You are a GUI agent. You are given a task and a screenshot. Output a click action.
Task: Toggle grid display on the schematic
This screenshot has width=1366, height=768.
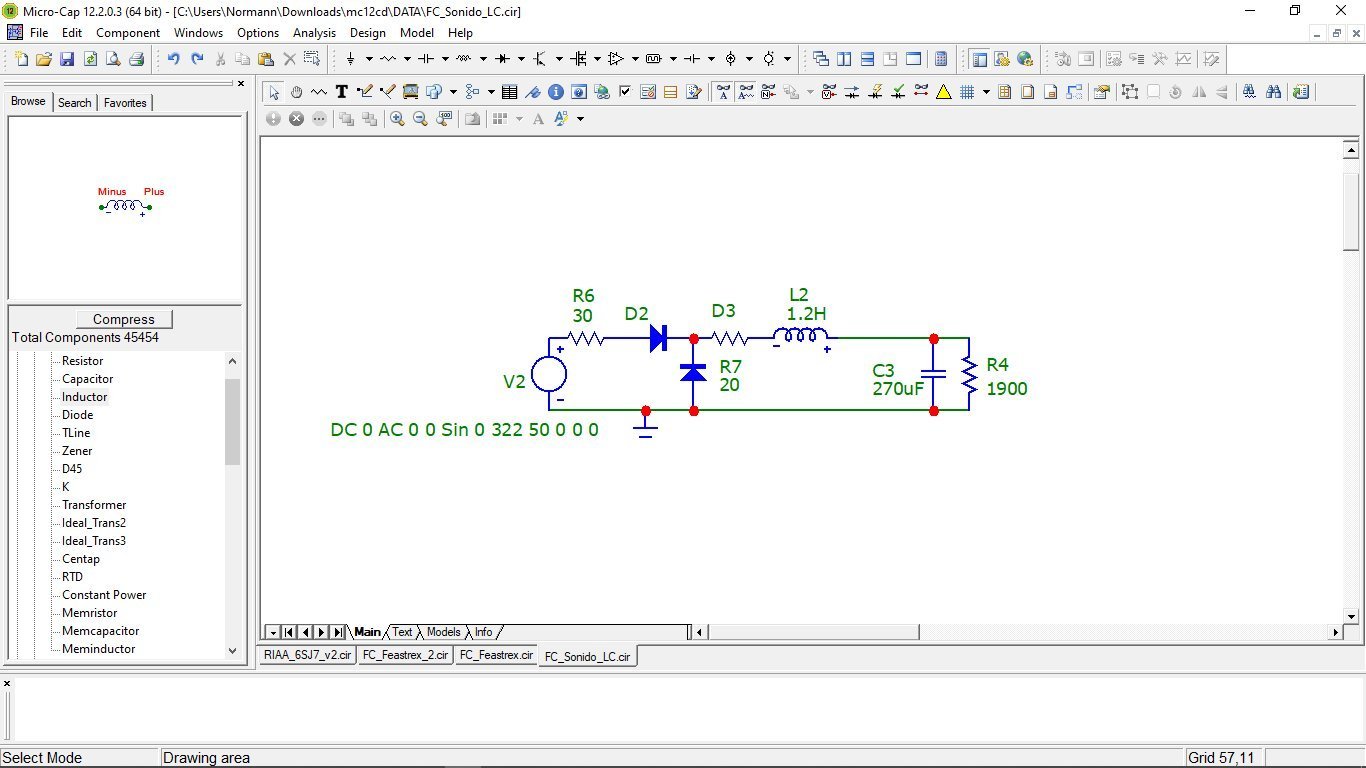967,92
